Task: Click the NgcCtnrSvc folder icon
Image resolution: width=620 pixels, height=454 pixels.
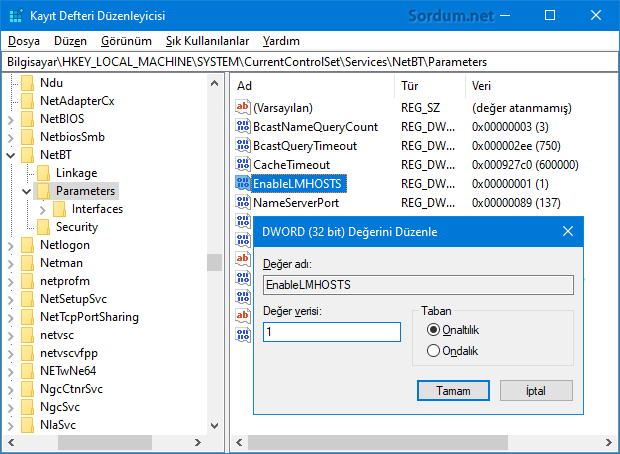Action: [x=28, y=389]
